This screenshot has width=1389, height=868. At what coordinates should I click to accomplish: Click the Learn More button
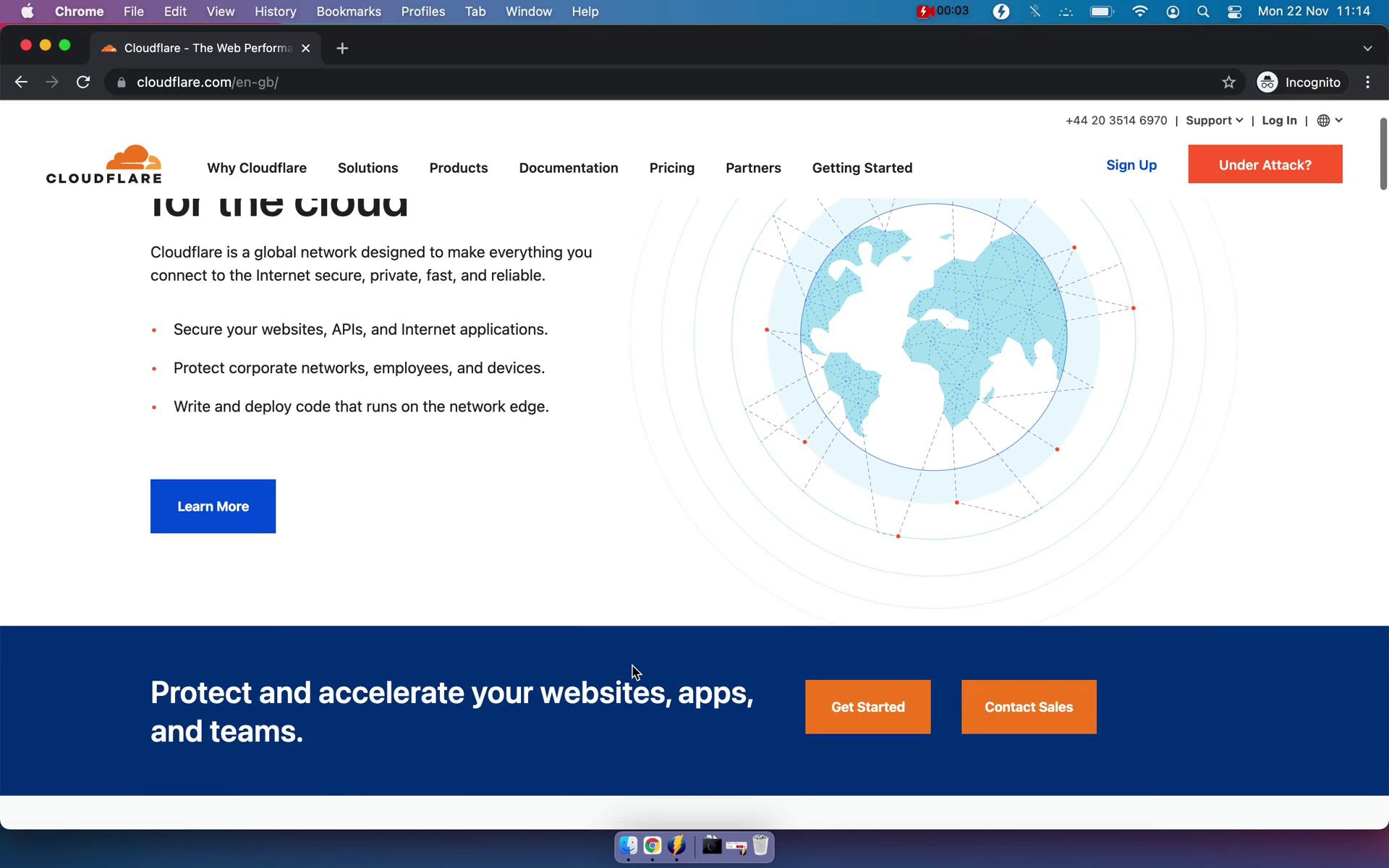coord(212,506)
